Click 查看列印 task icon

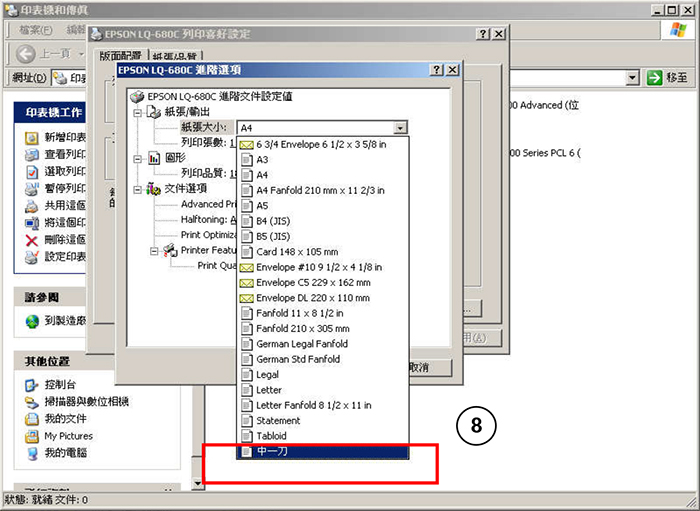click(31, 155)
